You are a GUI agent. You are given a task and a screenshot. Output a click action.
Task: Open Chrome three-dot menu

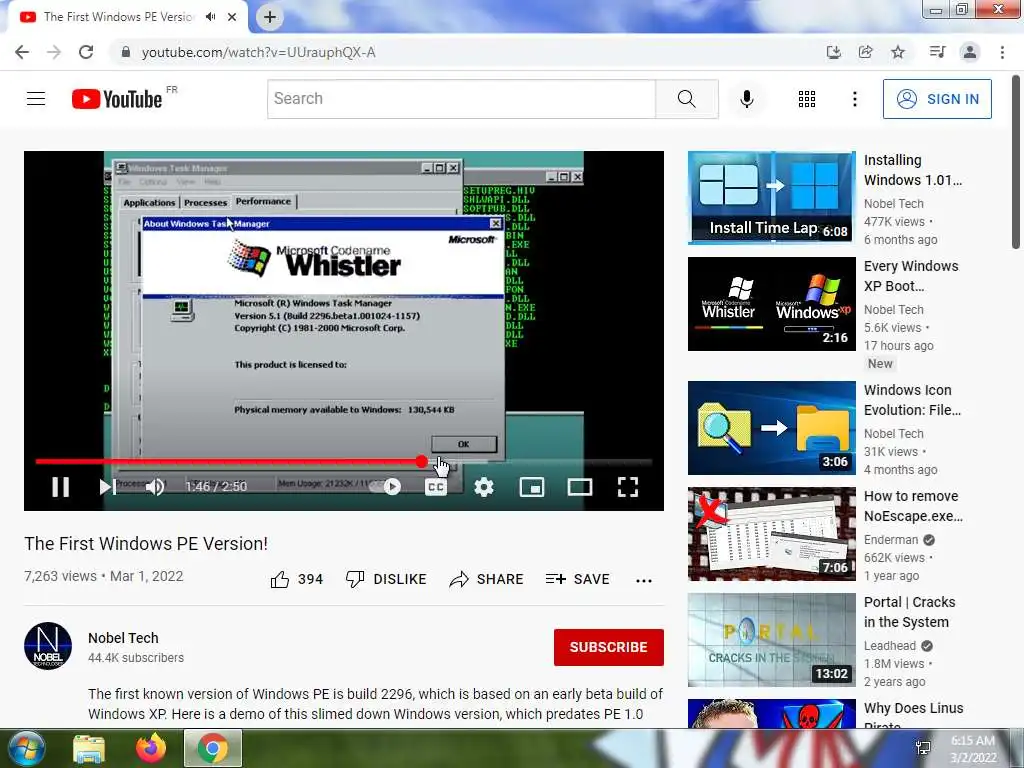click(x=1002, y=52)
